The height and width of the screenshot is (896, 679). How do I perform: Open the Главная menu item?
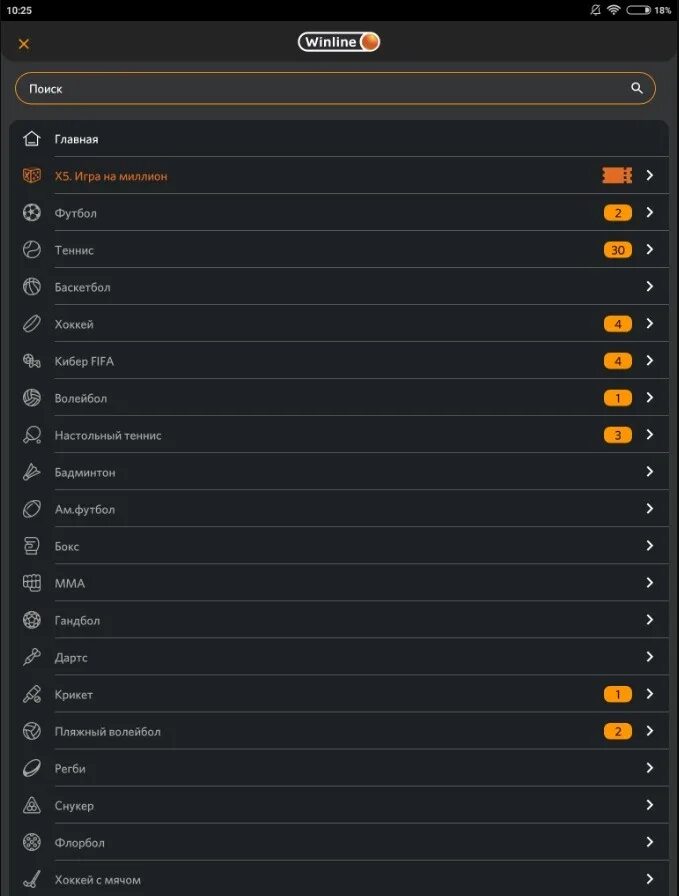tap(77, 139)
